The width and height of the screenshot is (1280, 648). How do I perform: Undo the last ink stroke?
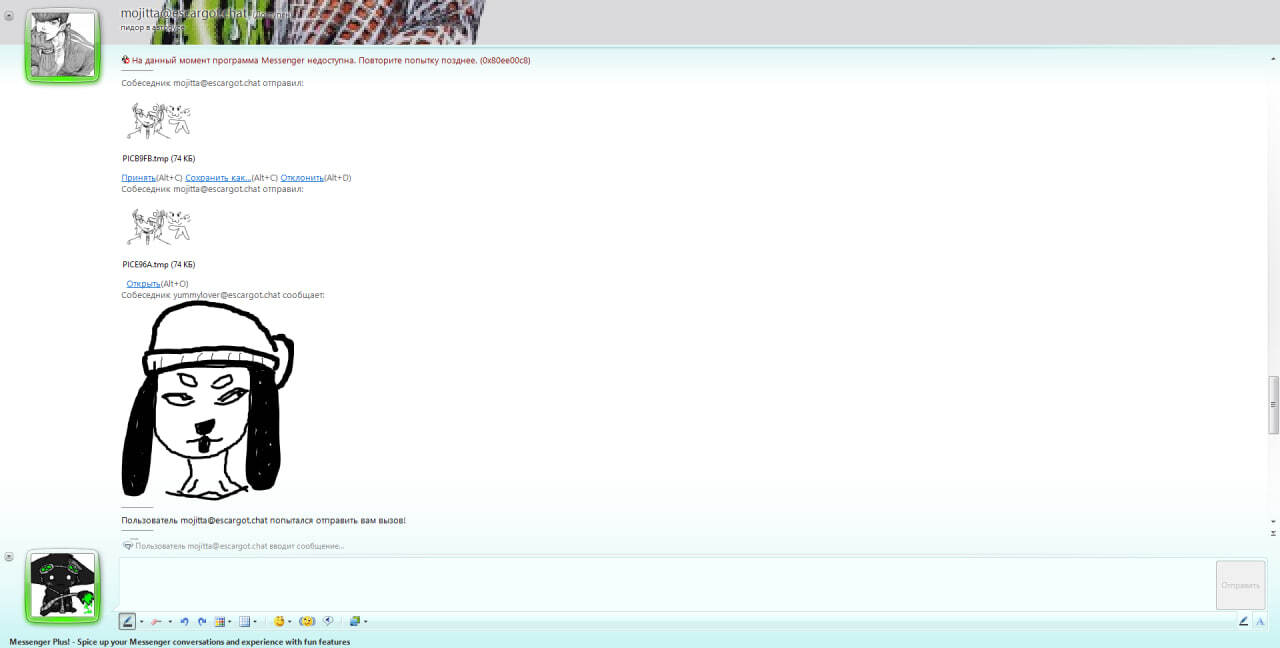[184, 621]
